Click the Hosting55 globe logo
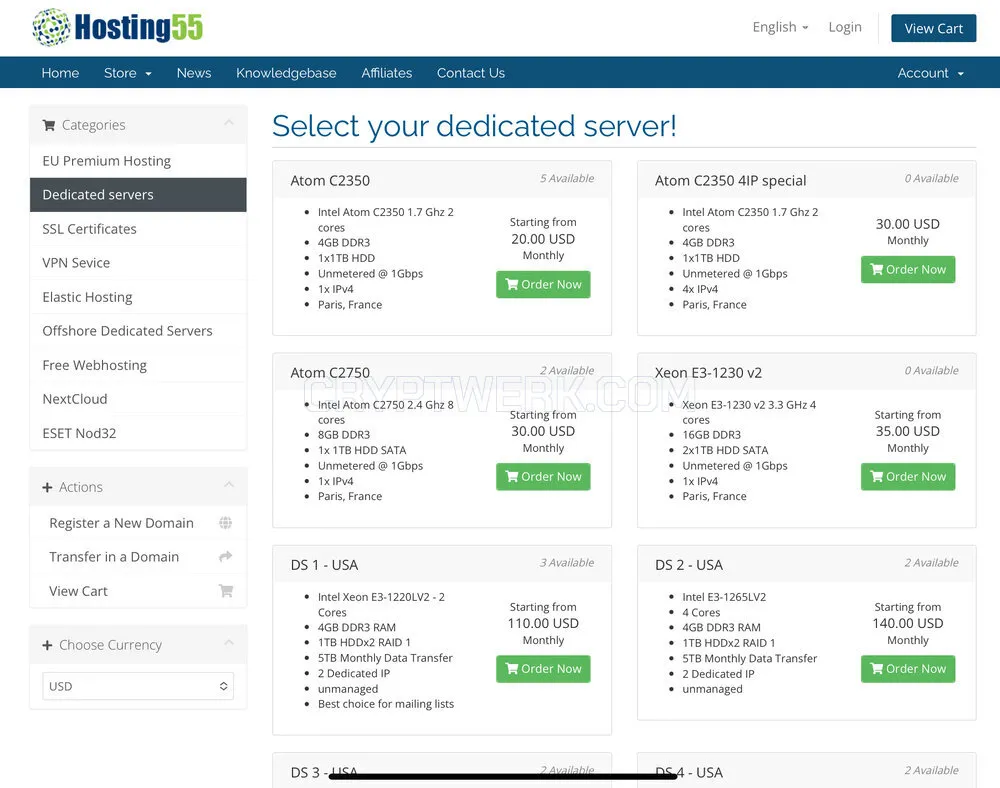This screenshot has height=788, width=1000. pos(52,27)
